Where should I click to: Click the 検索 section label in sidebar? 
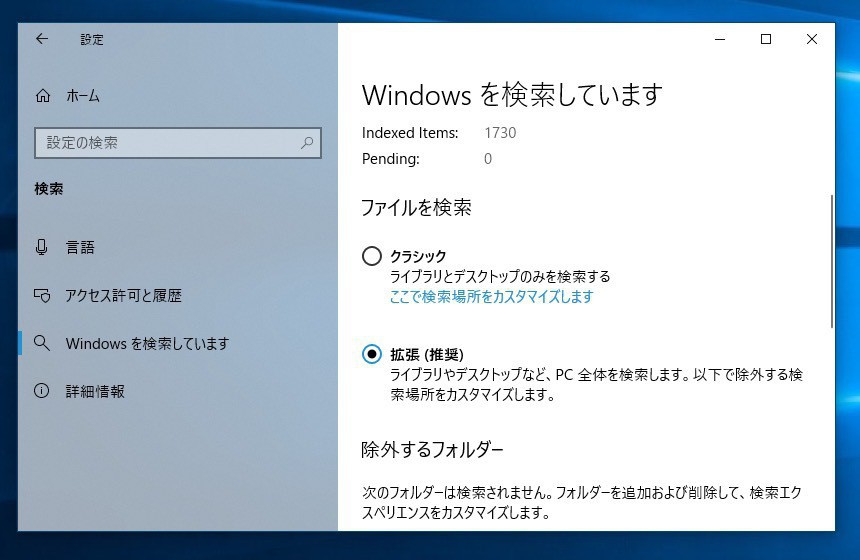(49, 189)
